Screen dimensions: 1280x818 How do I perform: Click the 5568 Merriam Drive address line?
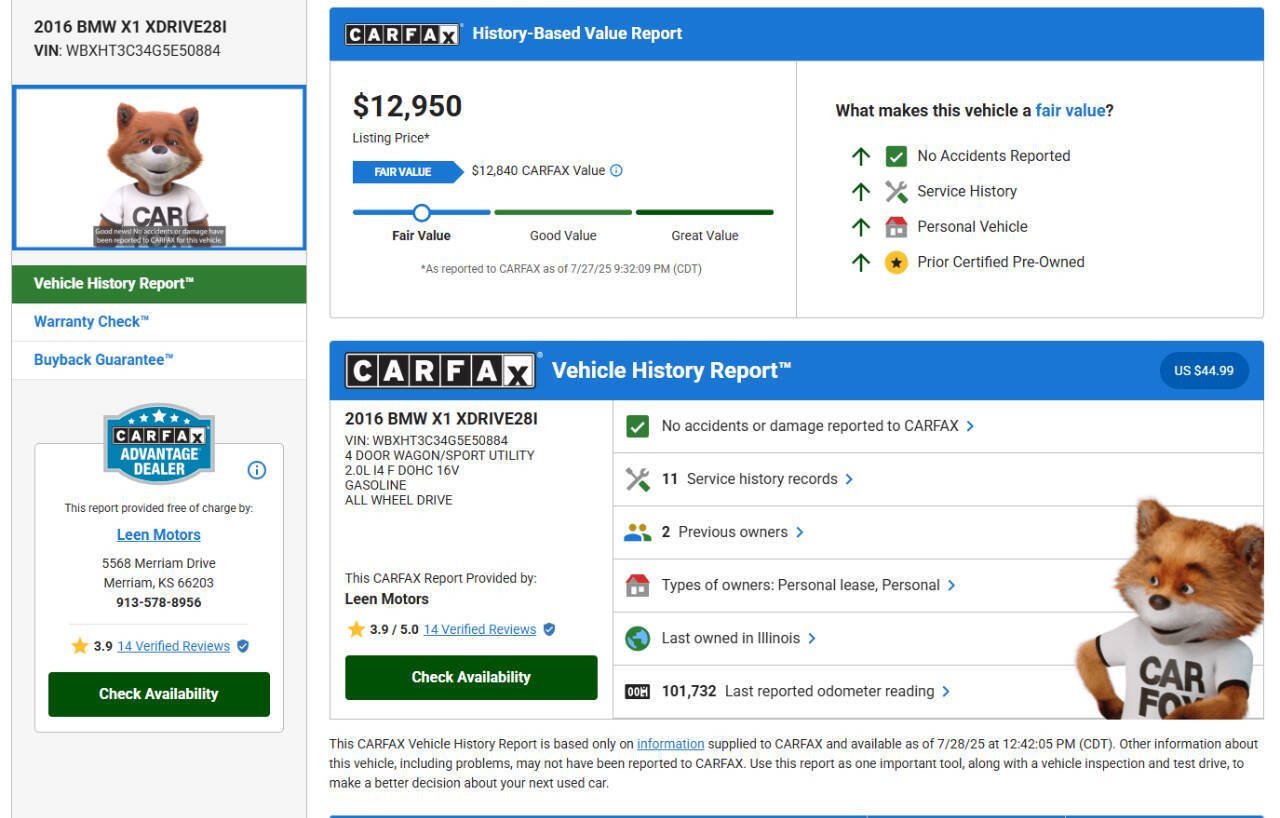pos(159,563)
